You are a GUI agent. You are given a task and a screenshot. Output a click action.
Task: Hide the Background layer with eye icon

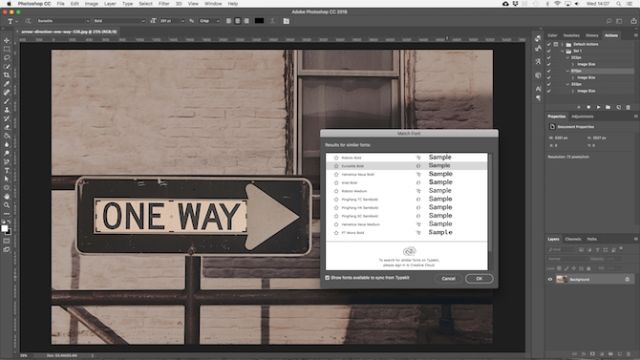[x=550, y=280]
